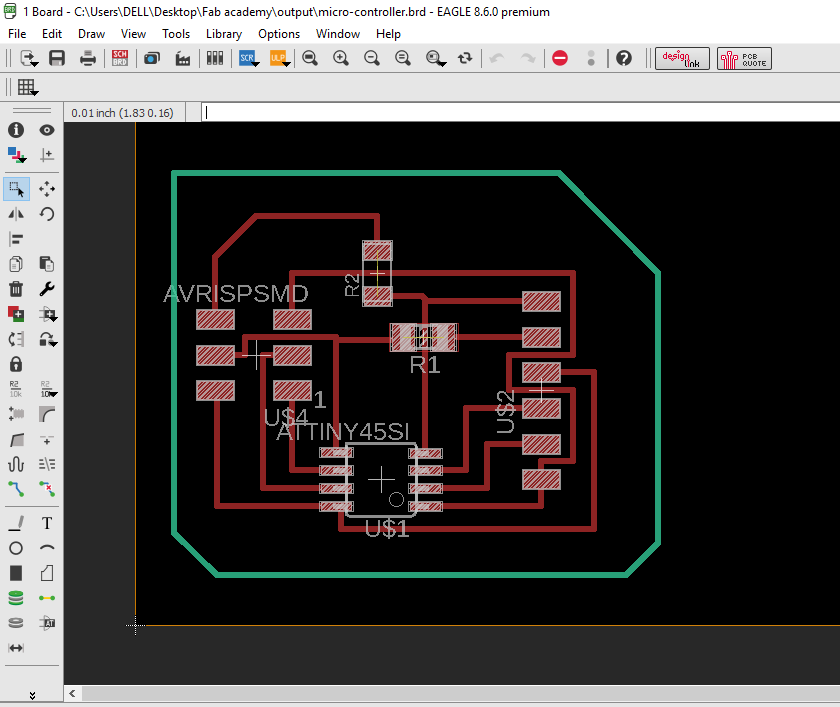Select the Dimension tool
Image resolution: width=840 pixels, height=707 pixels.
(x=16, y=648)
